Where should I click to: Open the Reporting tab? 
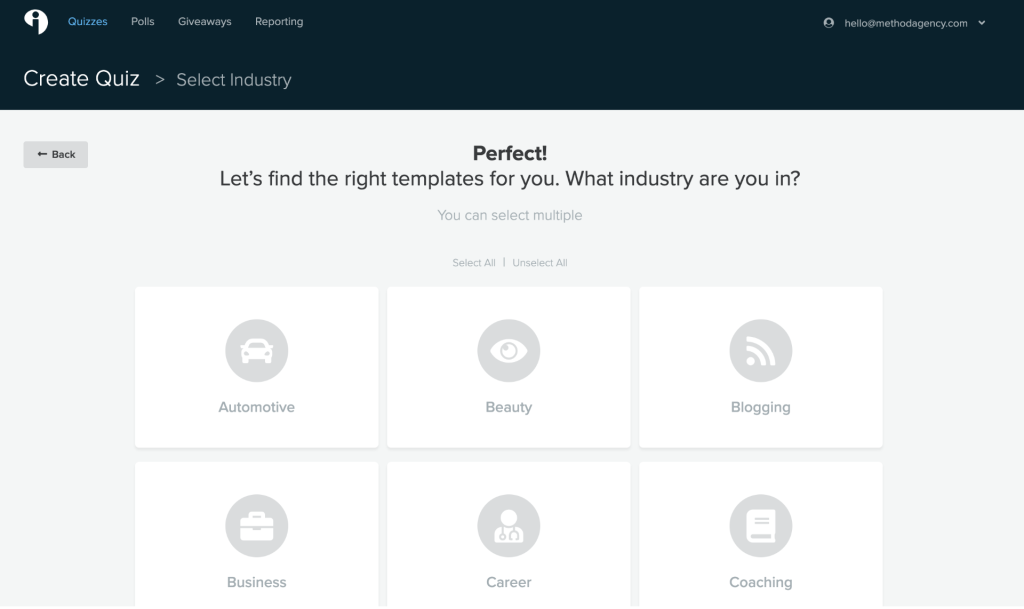[279, 22]
